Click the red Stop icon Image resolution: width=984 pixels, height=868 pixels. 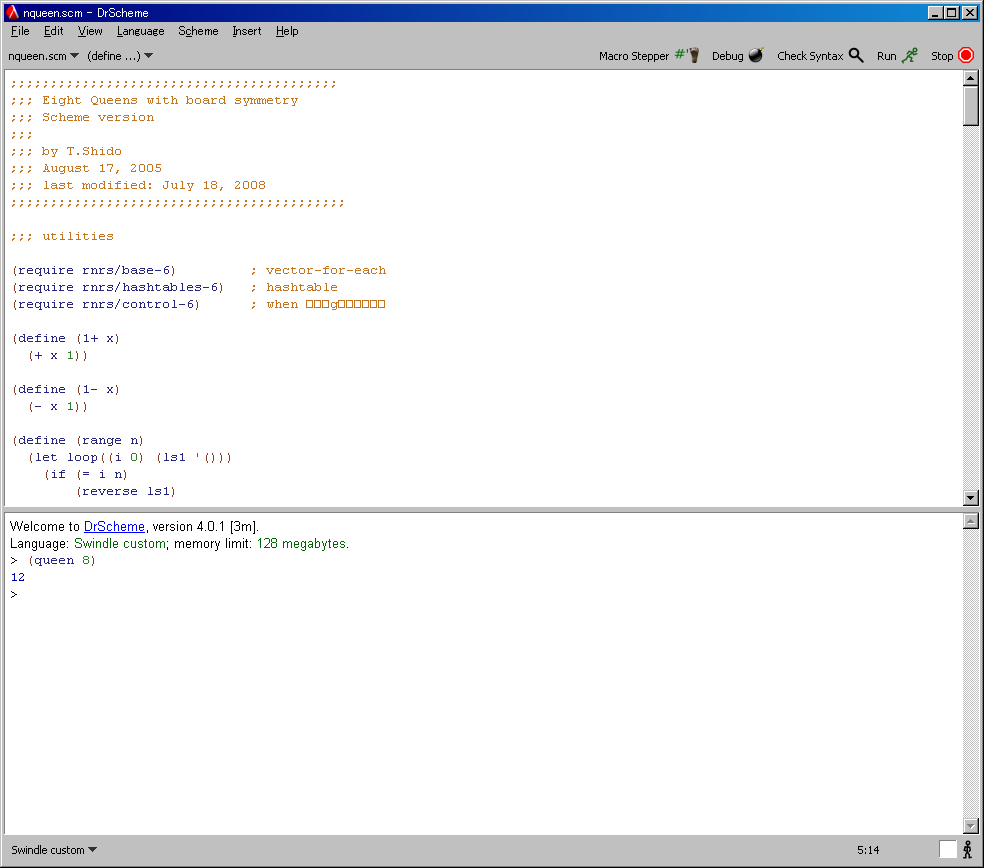(x=966, y=55)
